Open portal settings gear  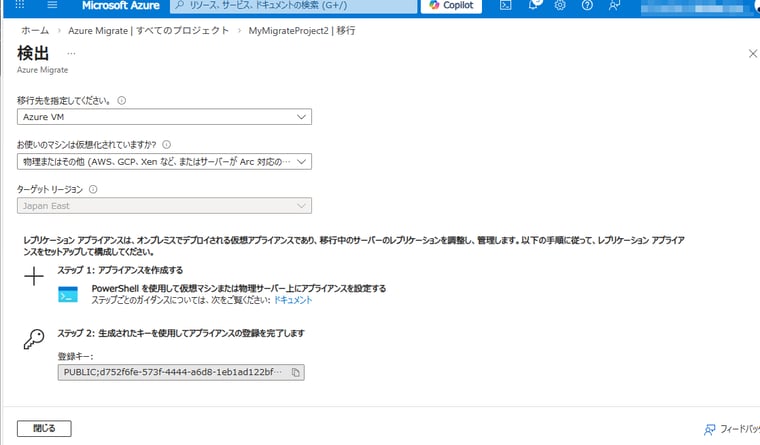pos(560,5)
